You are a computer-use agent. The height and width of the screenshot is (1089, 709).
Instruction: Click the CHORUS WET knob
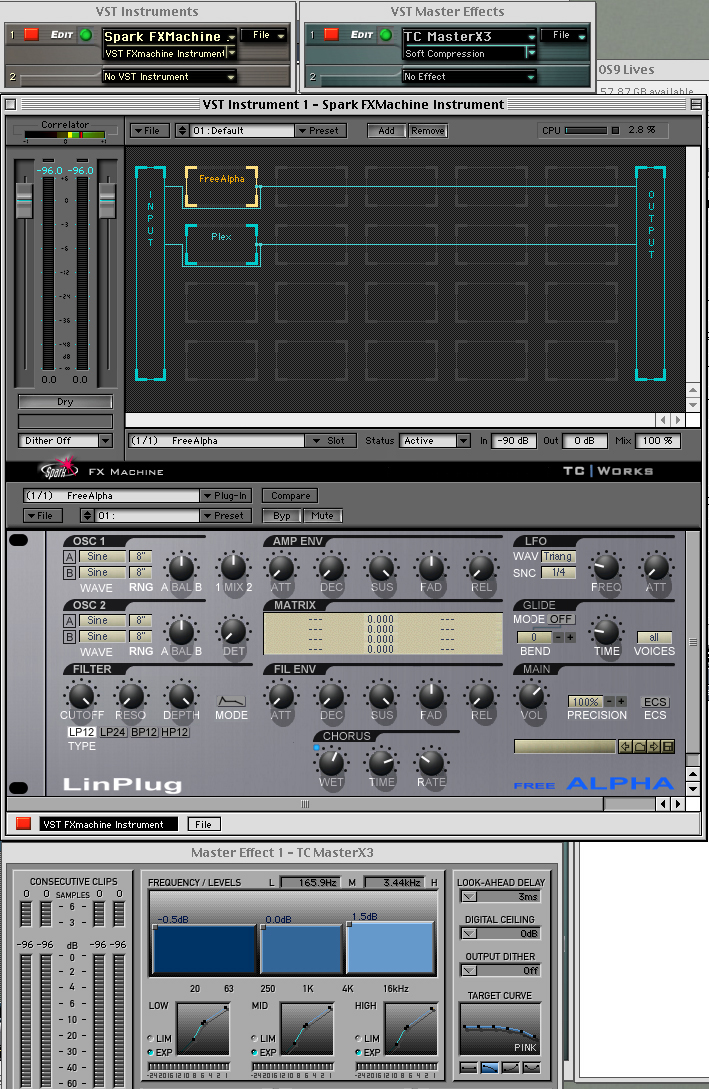[331, 762]
